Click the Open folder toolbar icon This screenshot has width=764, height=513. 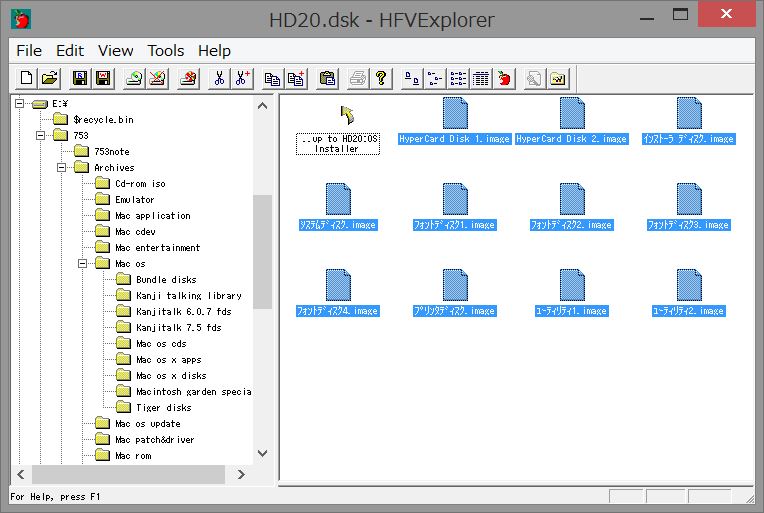[x=50, y=78]
